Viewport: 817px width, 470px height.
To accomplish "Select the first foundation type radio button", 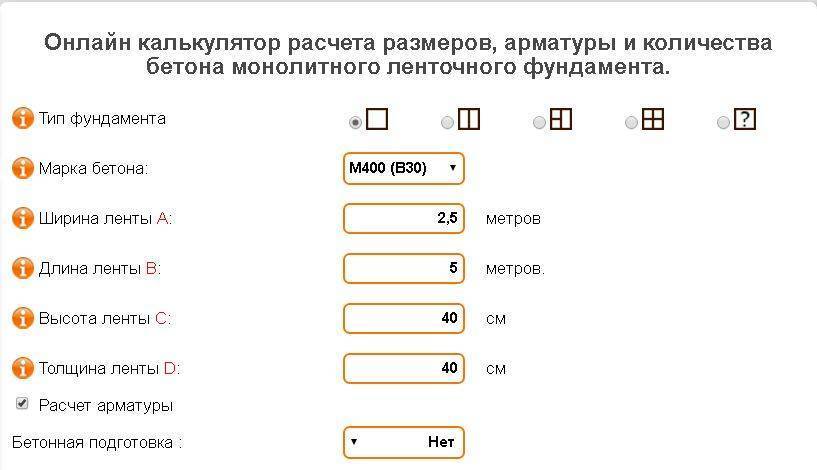I will tap(355, 122).
